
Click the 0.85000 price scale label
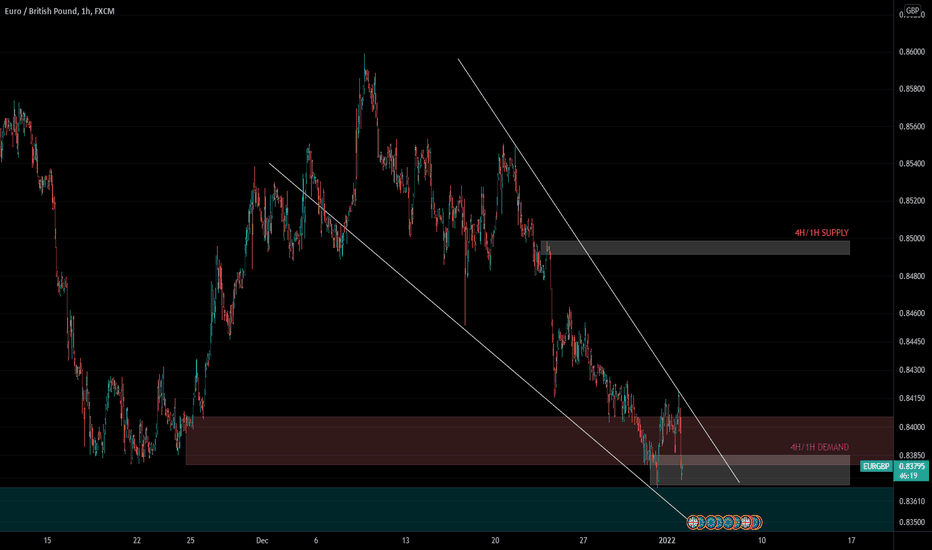[912, 238]
